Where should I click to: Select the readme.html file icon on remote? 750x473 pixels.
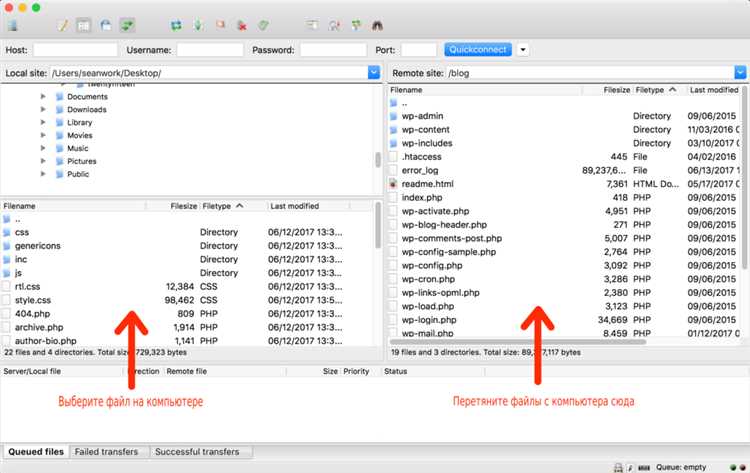pyautogui.click(x=393, y=184)
